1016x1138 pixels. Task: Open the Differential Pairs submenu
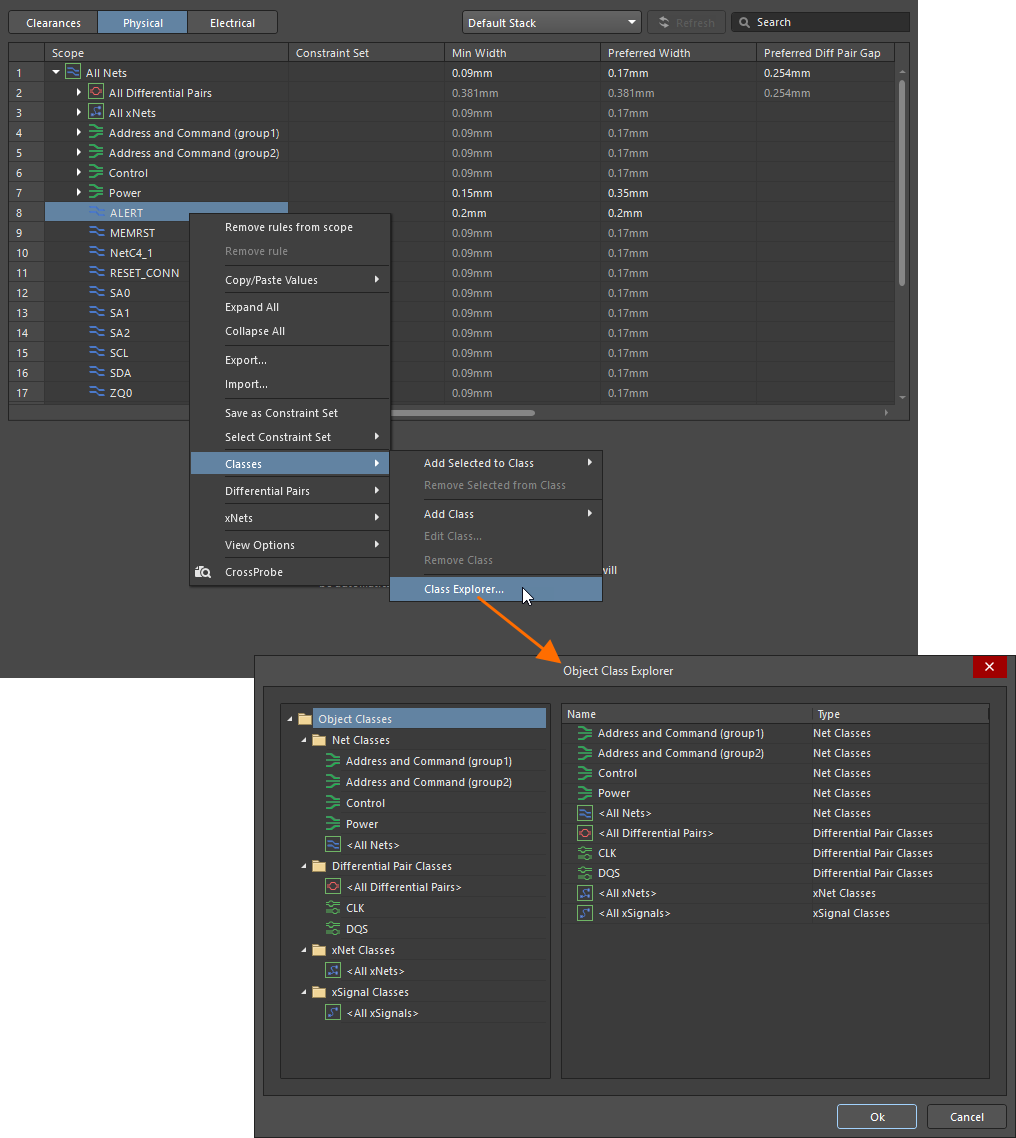(x=290, y=491)
